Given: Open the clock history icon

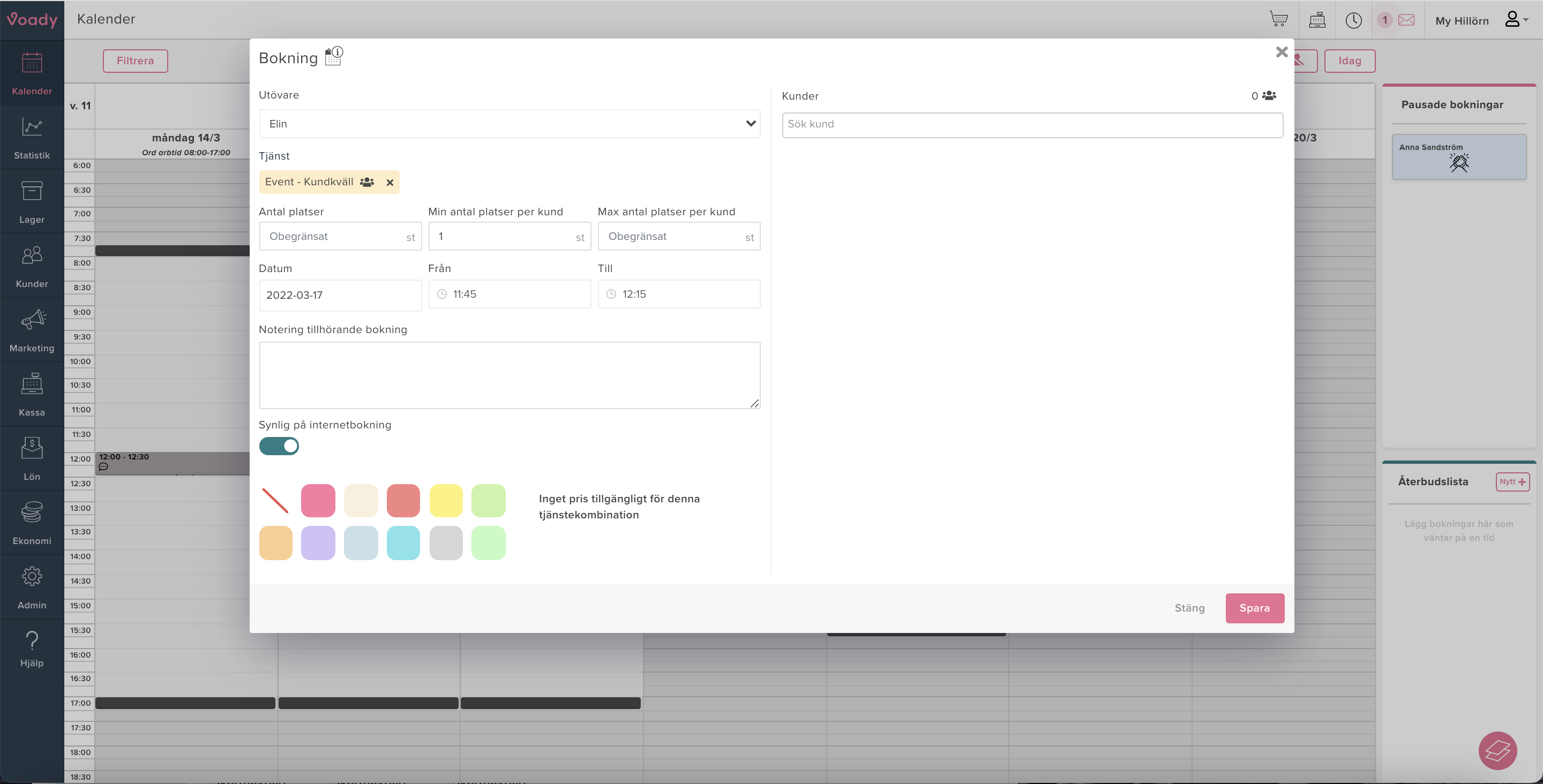Looking at the screenshot, I should pyautogui.click(x=1353, y=20).
